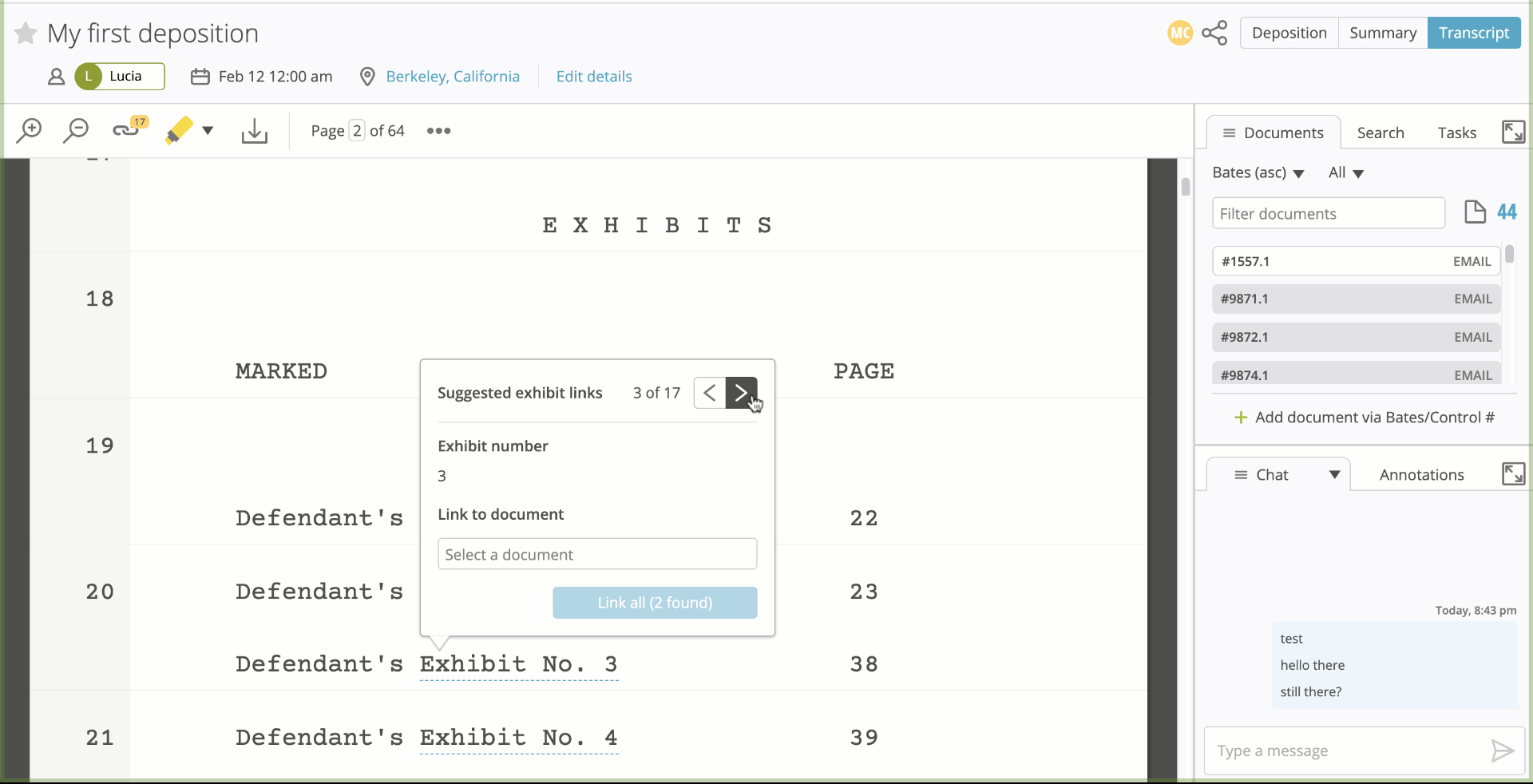Viewport: 1533px width, 784px height.
Task: Select document #1557.1
Action: (x=1356, y=261)
